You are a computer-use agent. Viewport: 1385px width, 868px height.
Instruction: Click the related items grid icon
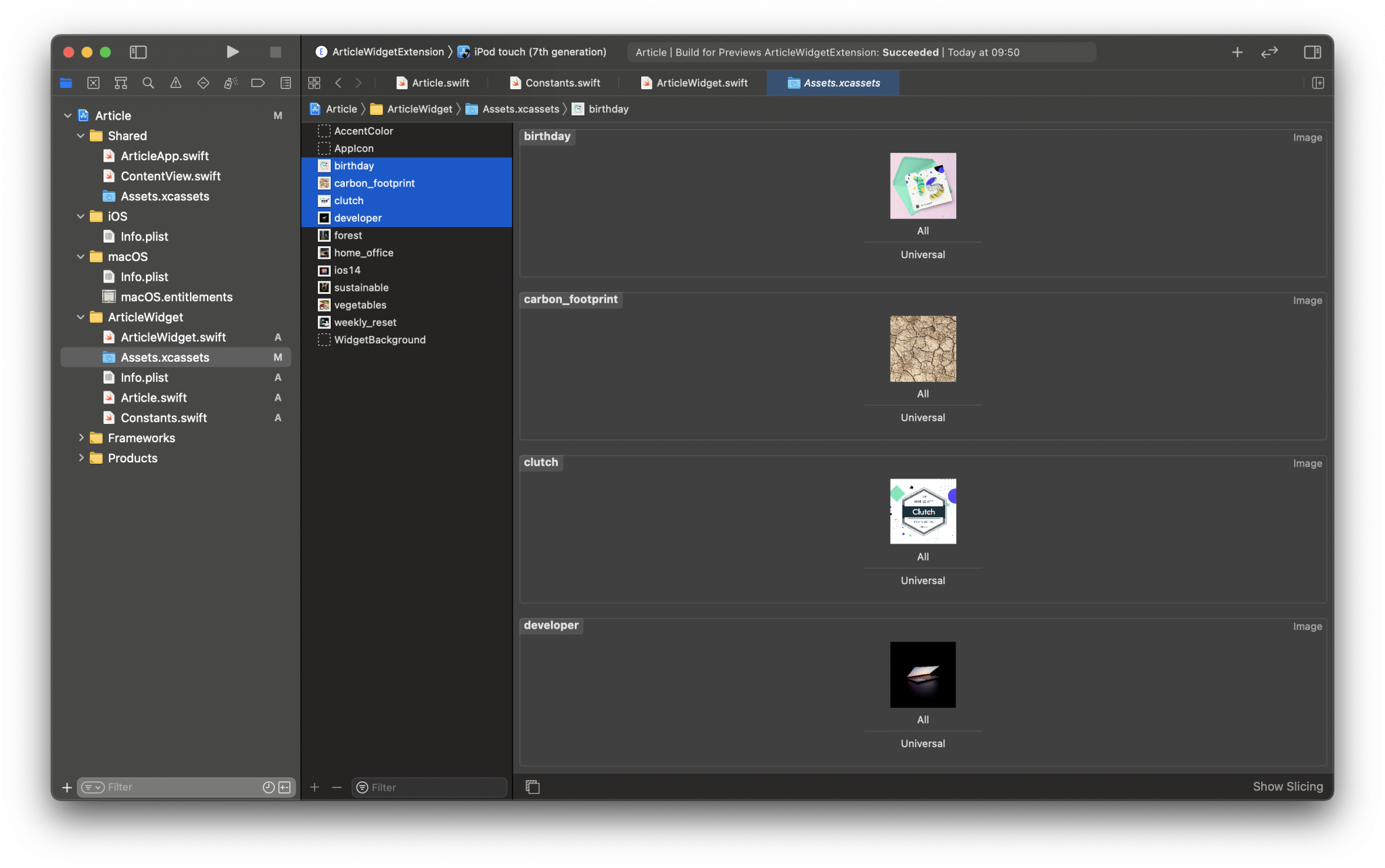(x=314, y=82)
